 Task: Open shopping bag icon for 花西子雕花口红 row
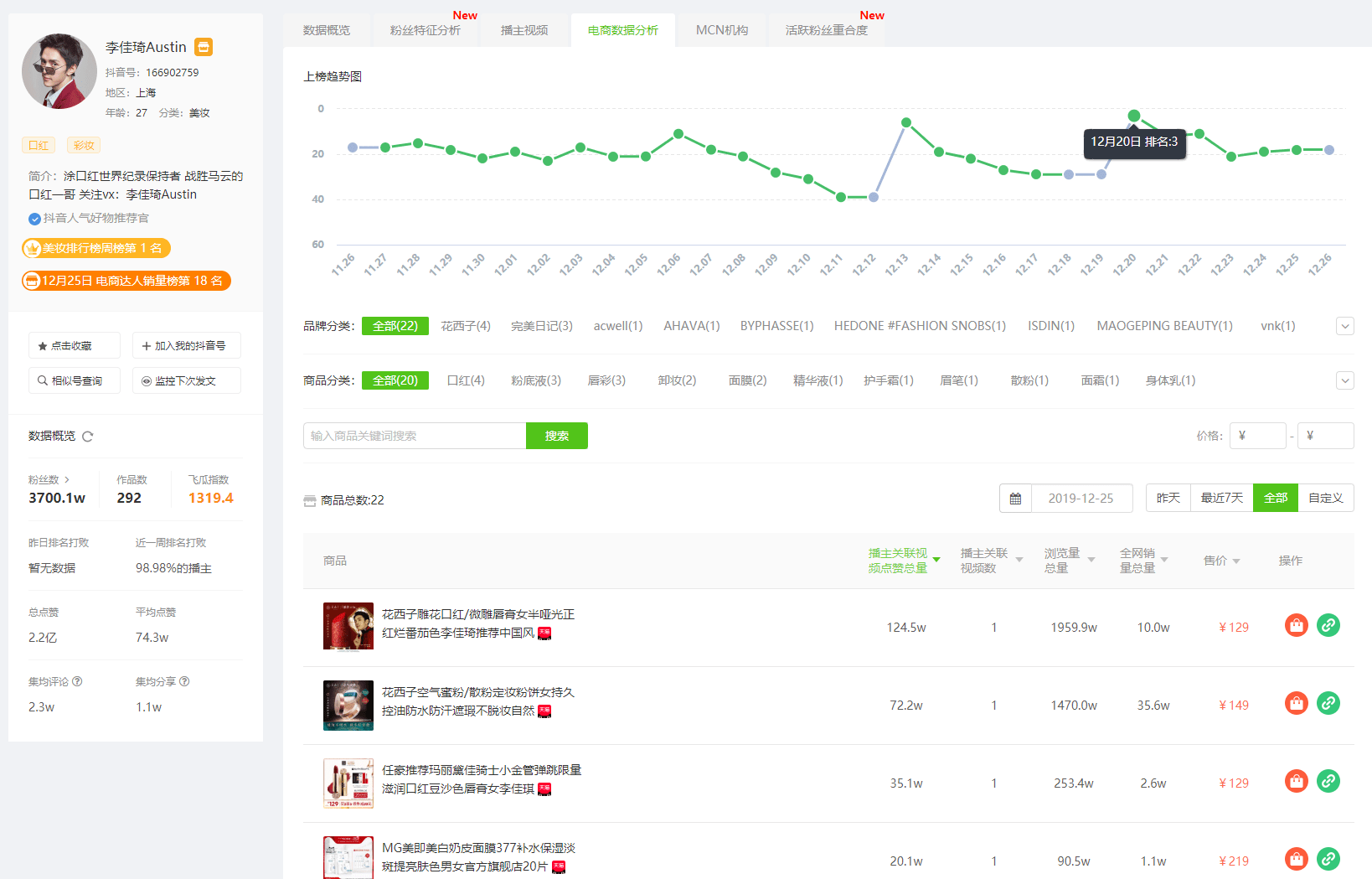click(x=1297, y=625)
